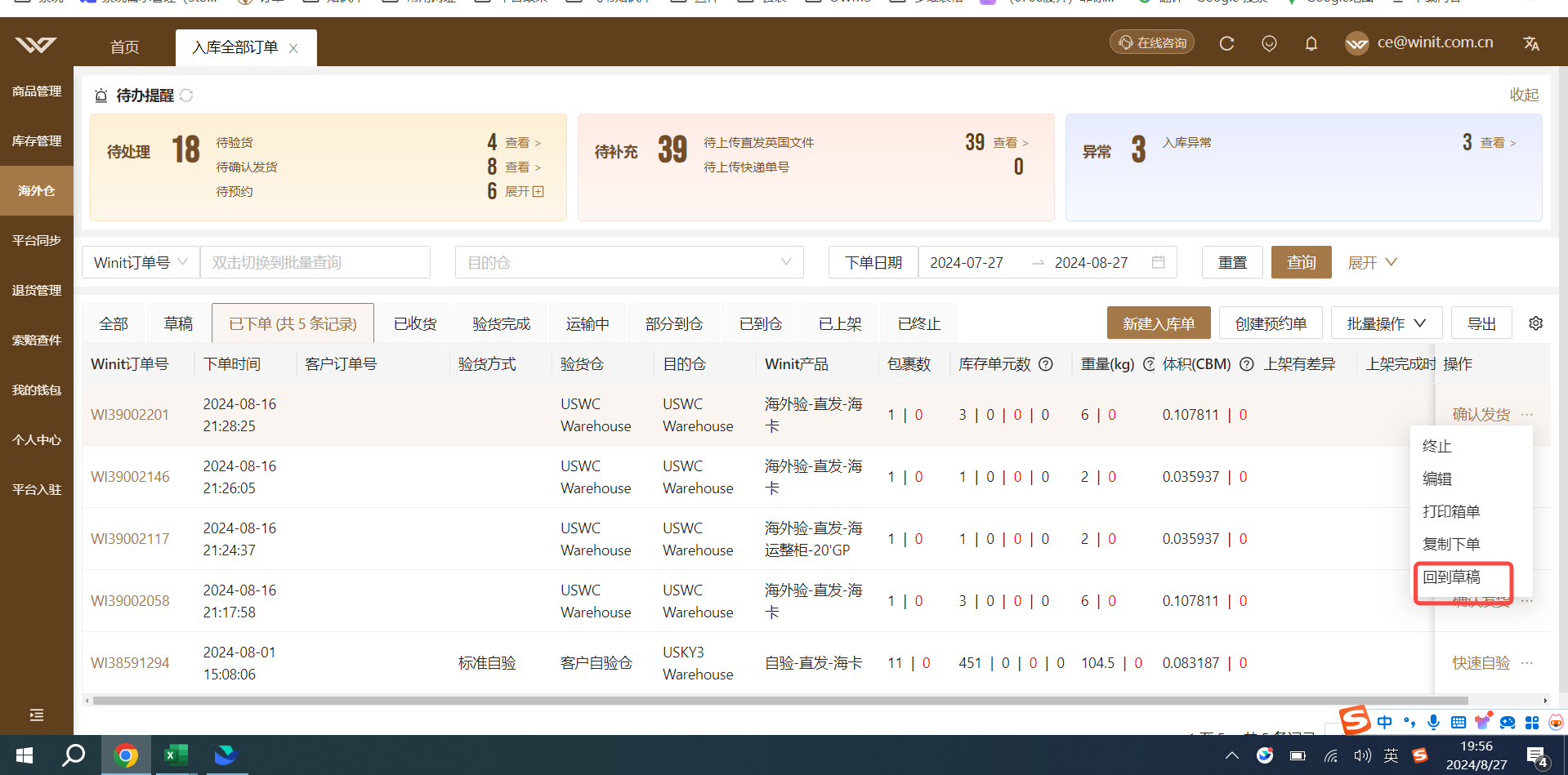Click the Winit logo in the sidebar
1568x775 pixels.
tap(36, 45)
